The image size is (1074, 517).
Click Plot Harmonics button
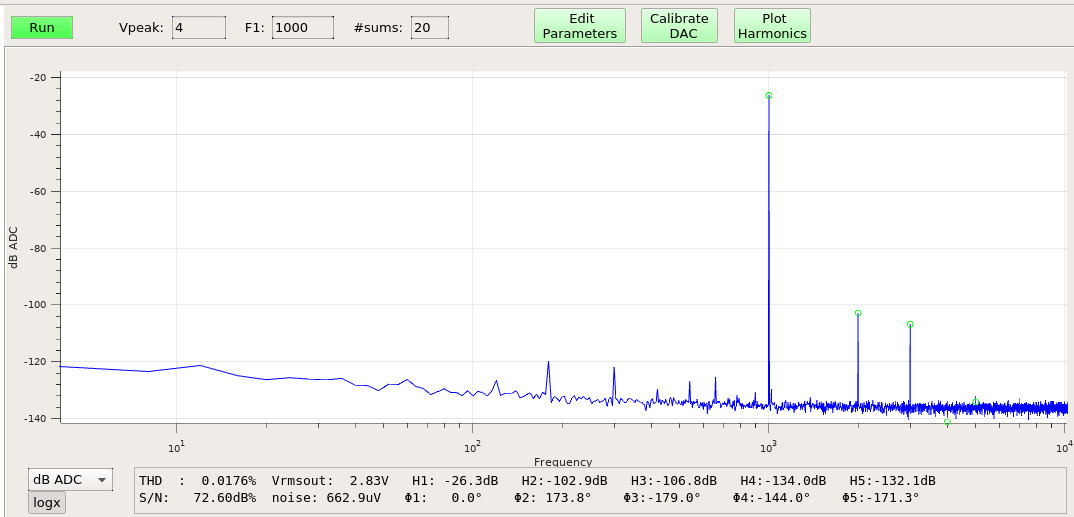point(772,26)
